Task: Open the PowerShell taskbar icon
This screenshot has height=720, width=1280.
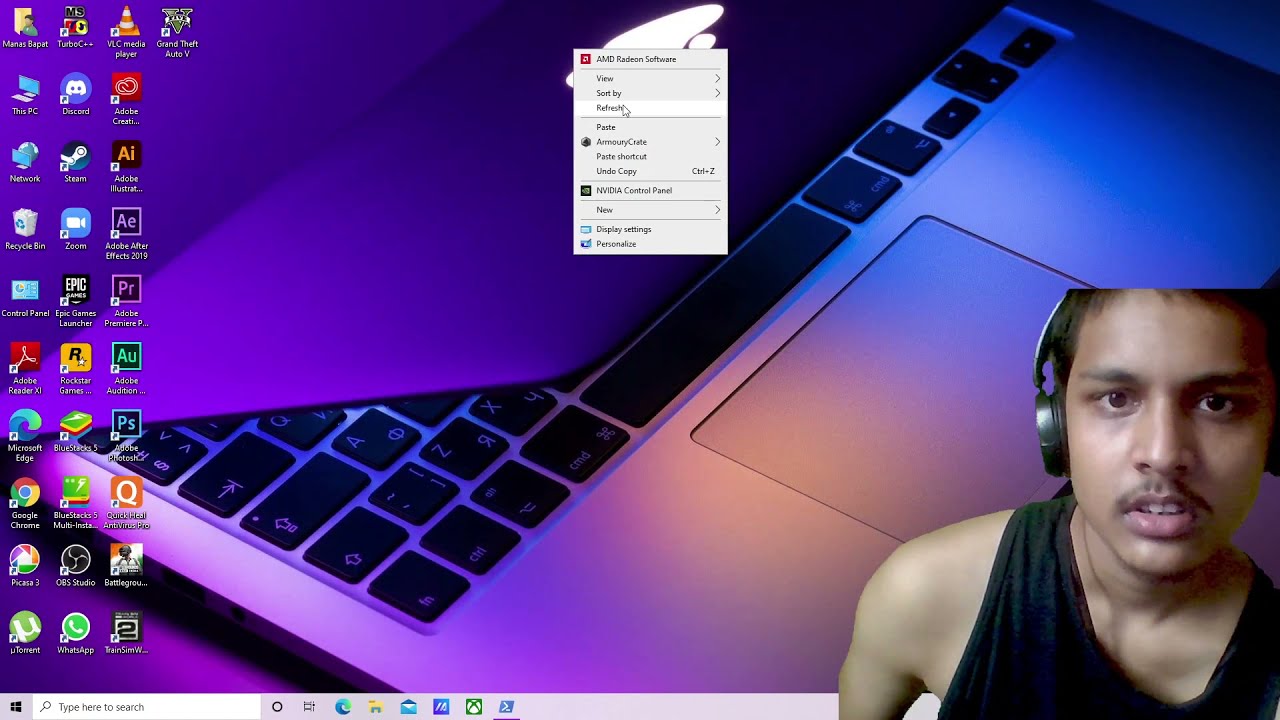Action: click(507, 707)
